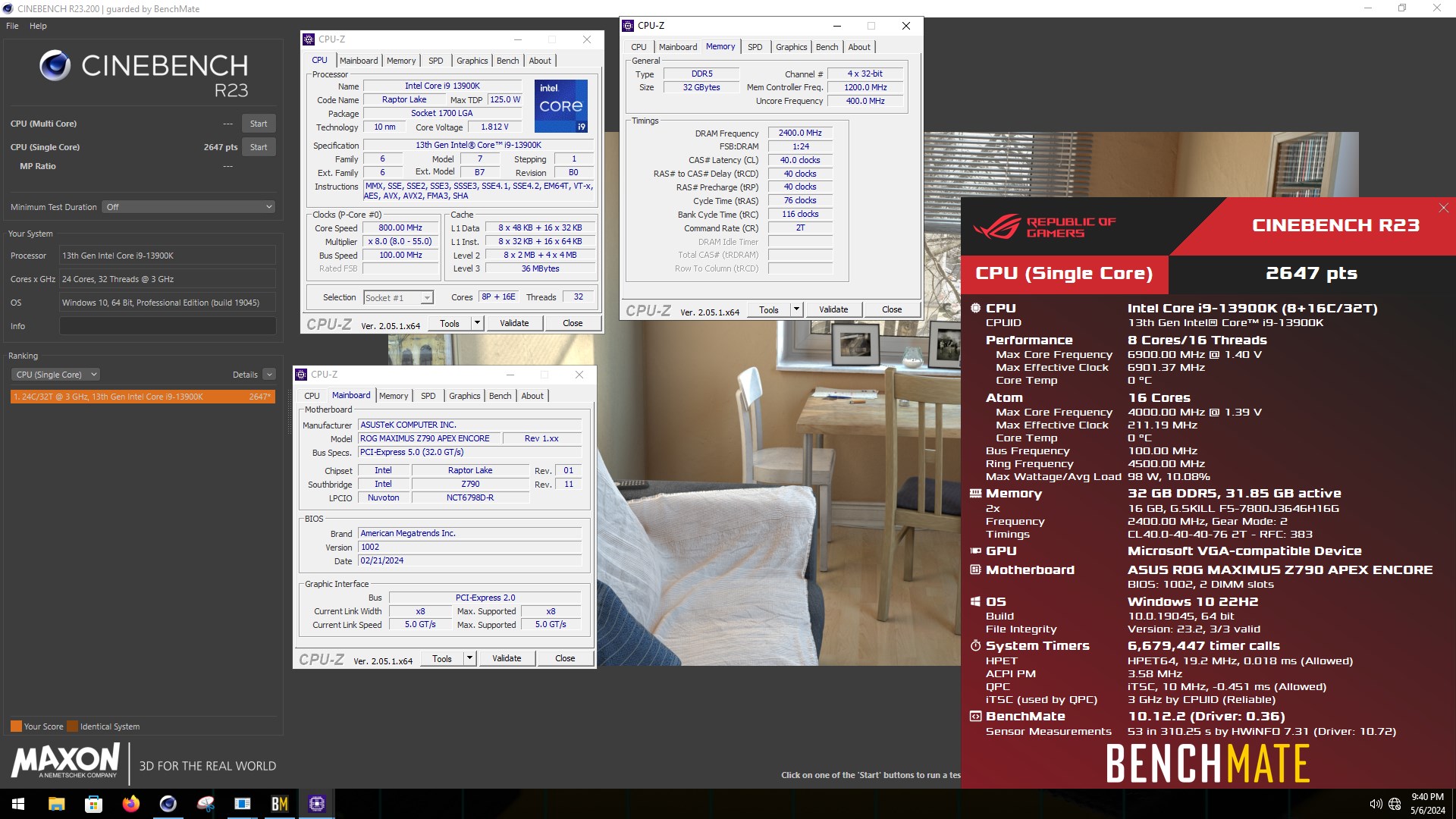Click the Threads value 32 in CPU-Z

pos(578,297)
